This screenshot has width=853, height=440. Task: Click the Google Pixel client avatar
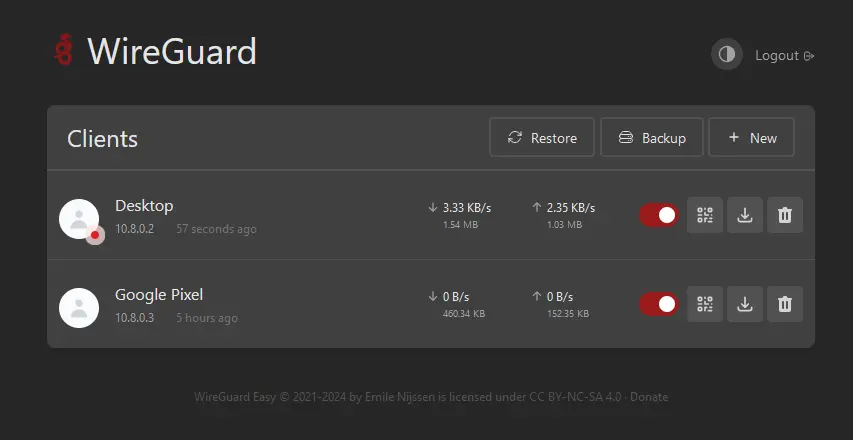click(79, 308)
